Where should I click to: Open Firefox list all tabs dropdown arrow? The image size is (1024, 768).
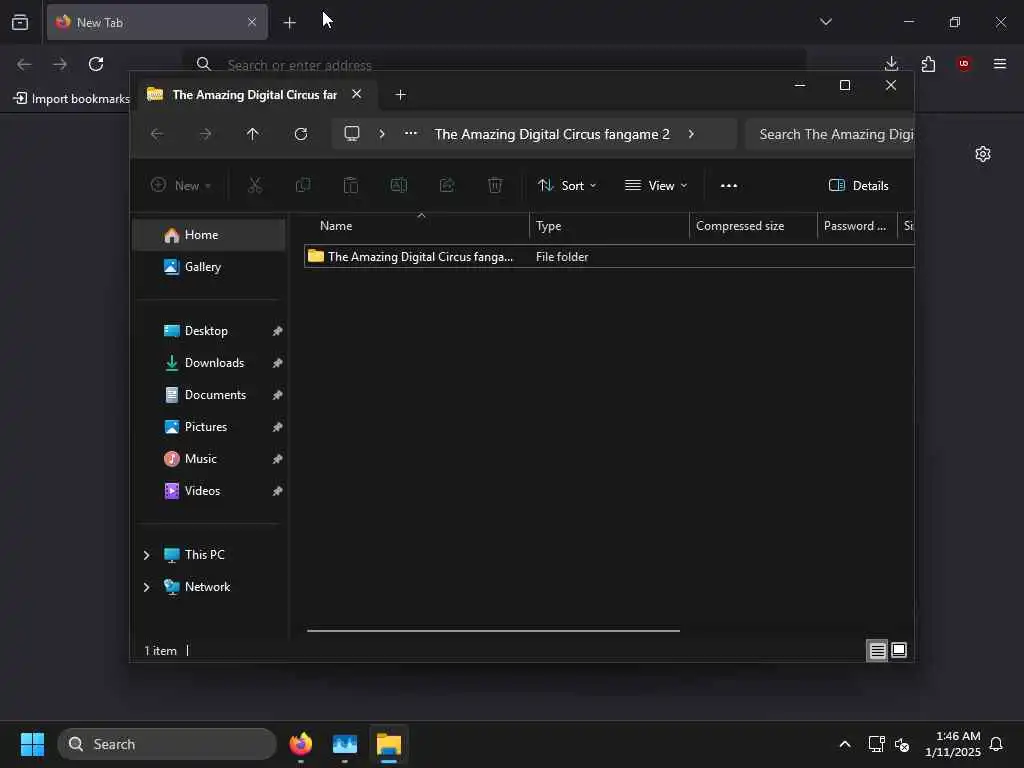point(825,22)
